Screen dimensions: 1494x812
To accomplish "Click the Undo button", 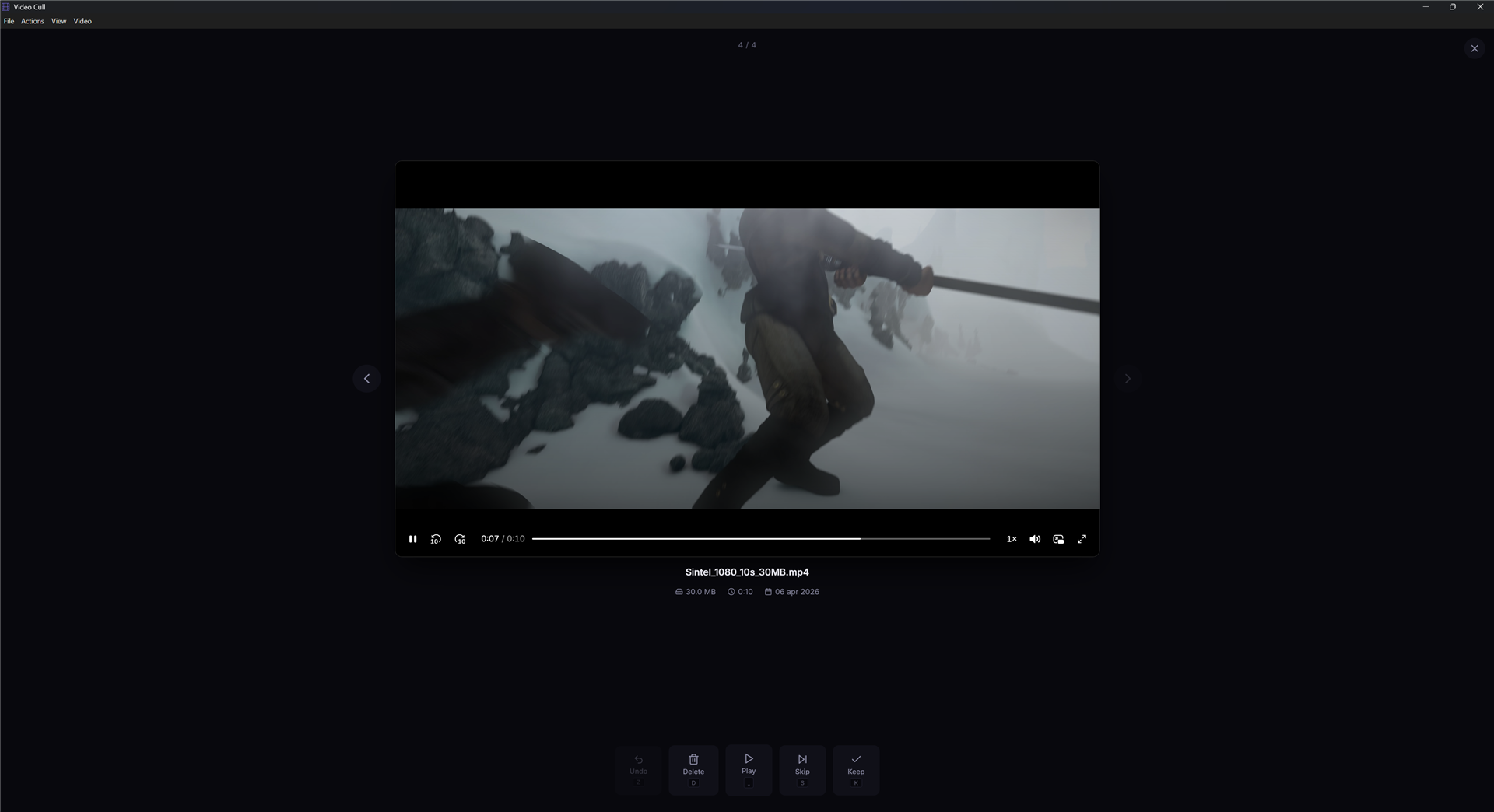I will click(638, 770).
